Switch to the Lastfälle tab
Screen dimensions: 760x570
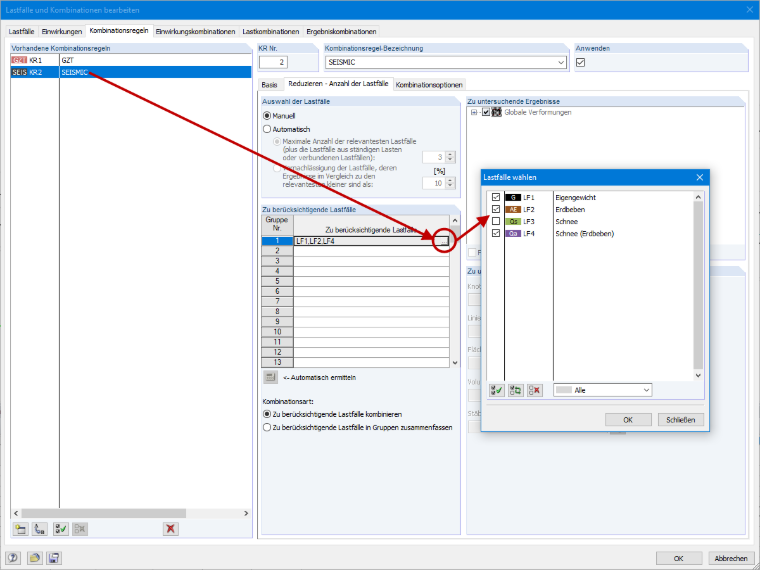tap(21, 32)
